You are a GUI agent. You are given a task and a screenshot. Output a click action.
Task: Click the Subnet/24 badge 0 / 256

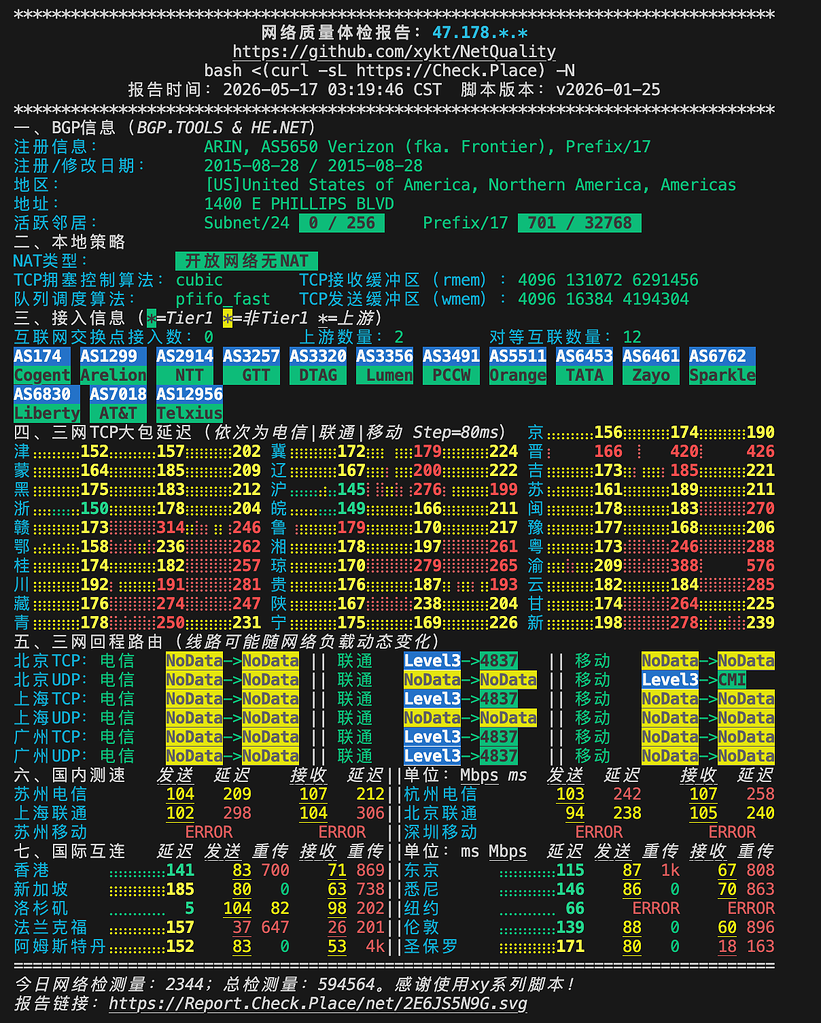click(x=342, y=223)
